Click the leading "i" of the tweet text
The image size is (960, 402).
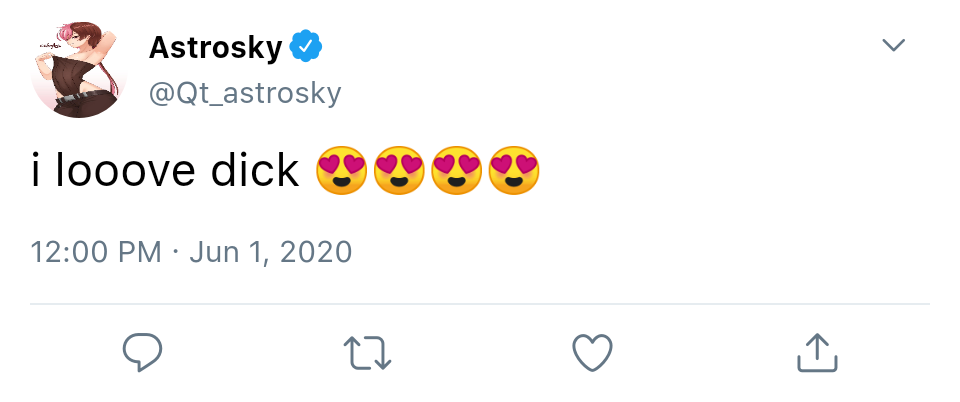(36, 172)
